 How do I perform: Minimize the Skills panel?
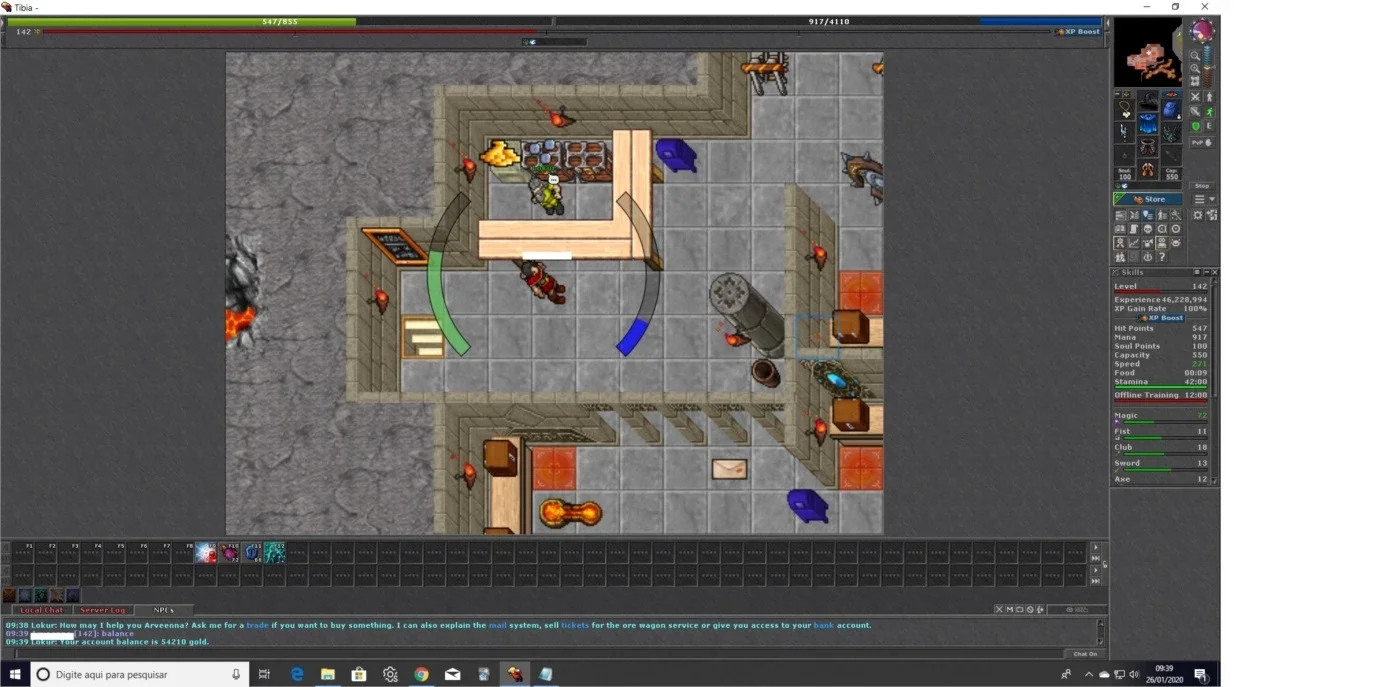coord(1206,272)
